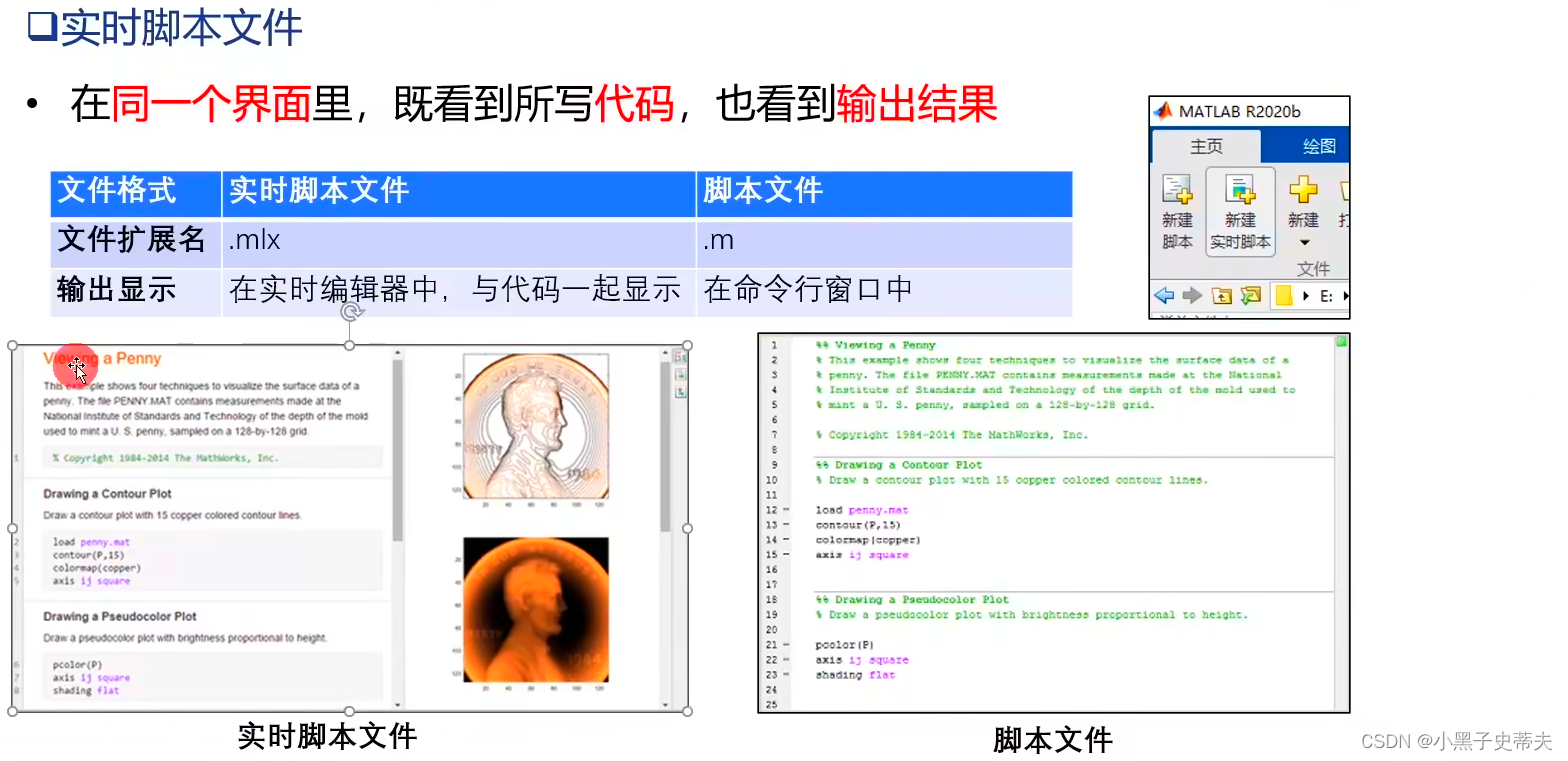Click the live script output pane scrollbar thumb
Image resolution: width=1568 pixels, height=761 pixels.
tap(665, 447)
